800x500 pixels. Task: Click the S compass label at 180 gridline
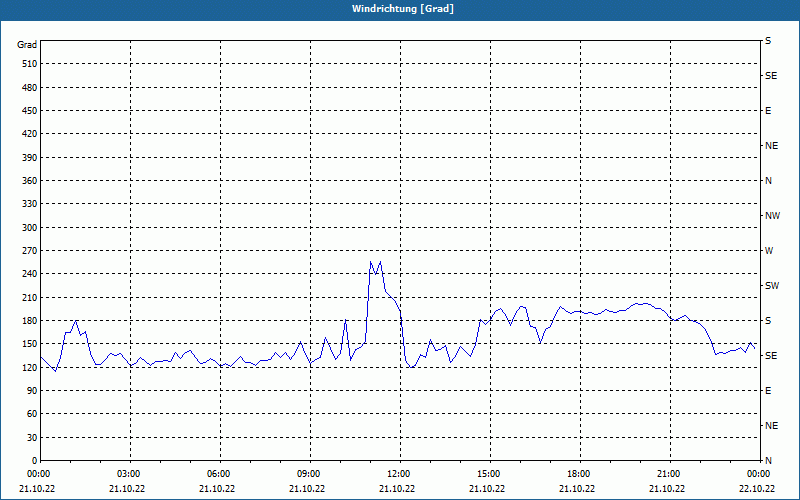click(x=768, y=321)
